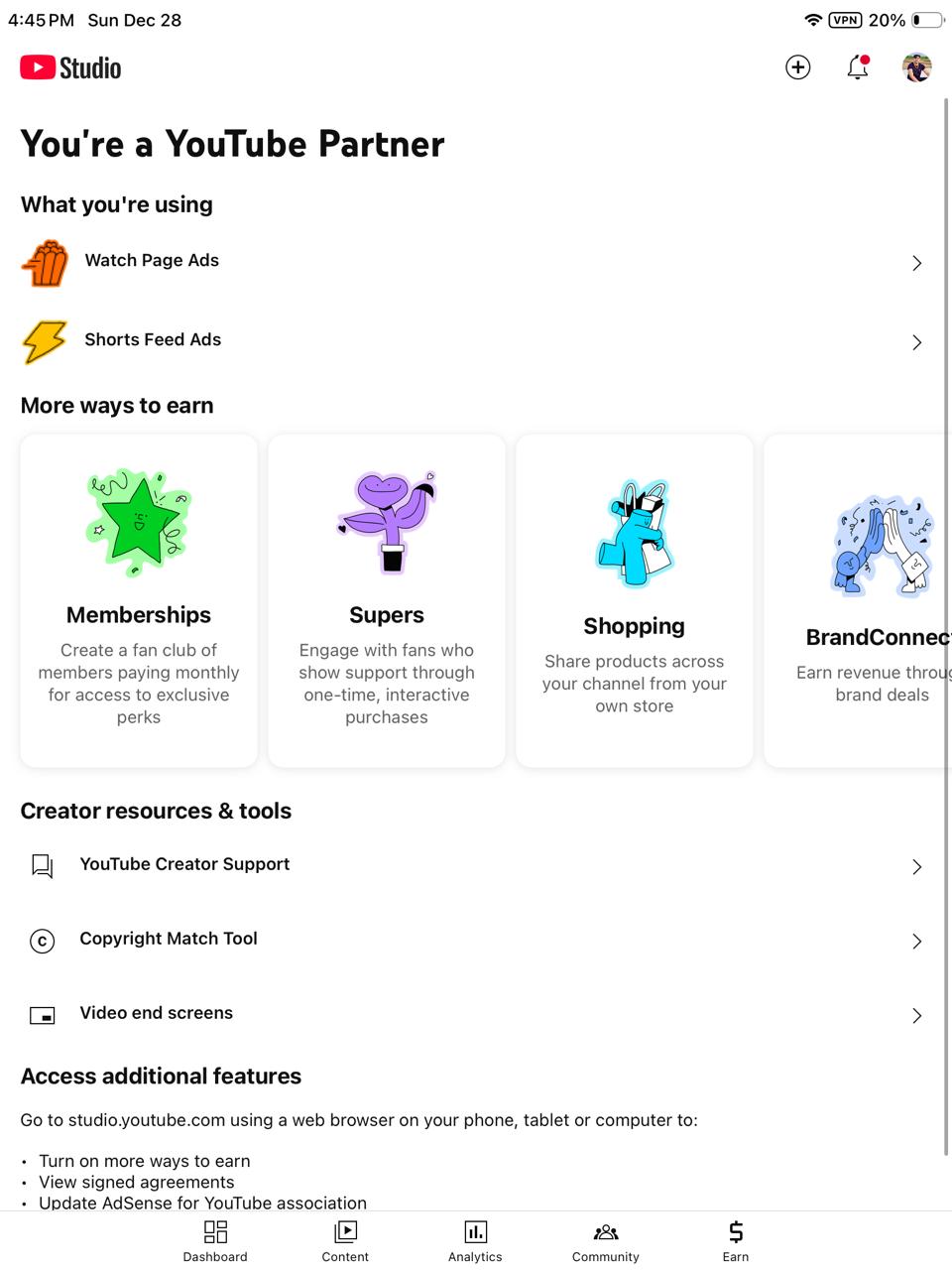Tap the YouTube Studio logo

pyautogui.click(x=70, y=67)
